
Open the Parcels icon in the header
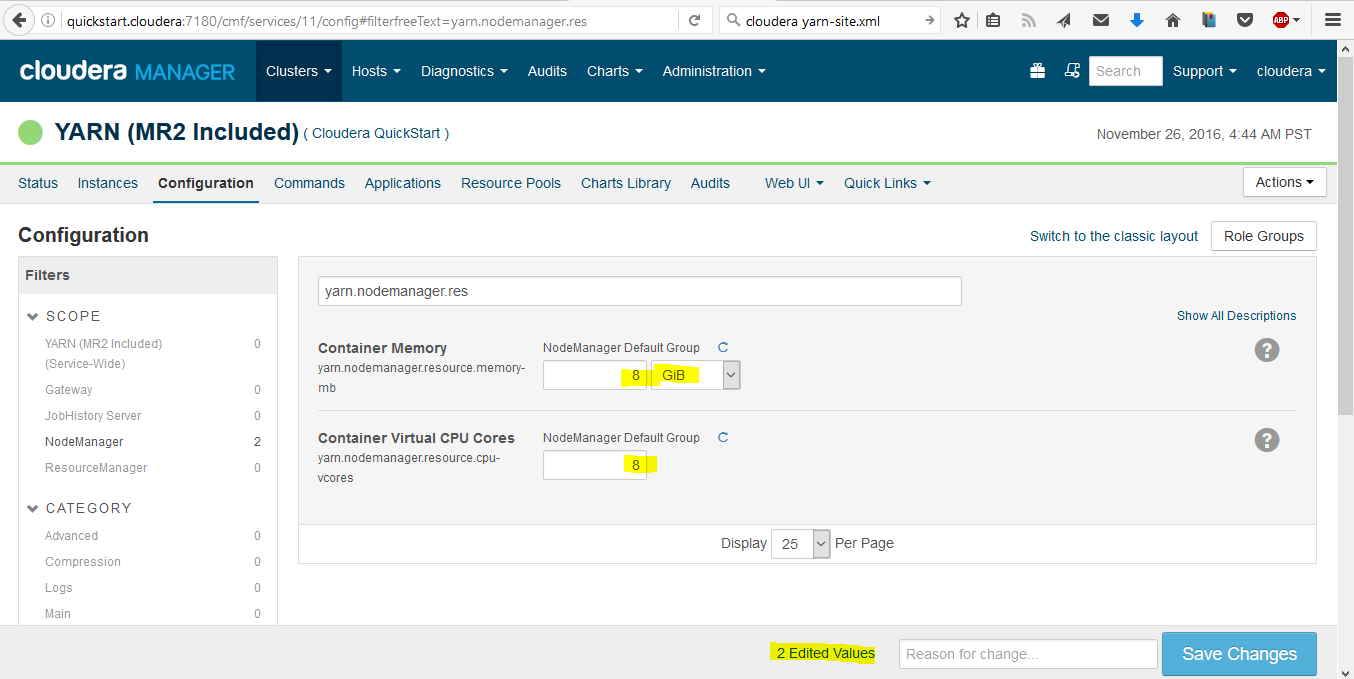1037,70
